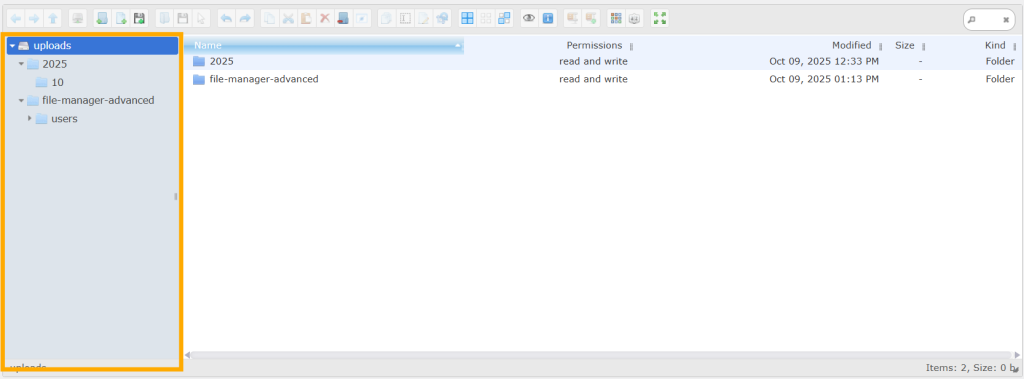Click the horizontal scrollbar left arrow

click(x=188, y=355)
